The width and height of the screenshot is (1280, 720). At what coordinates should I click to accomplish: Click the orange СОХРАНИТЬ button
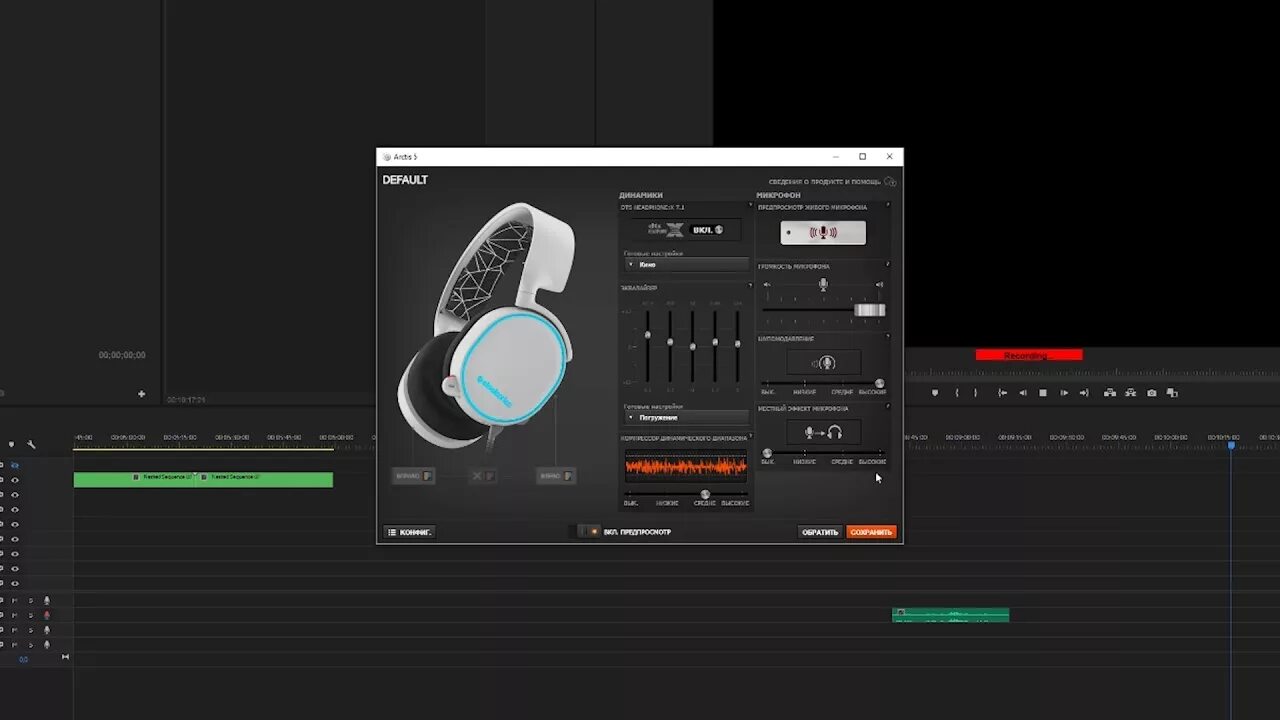click(x=871, y=532)
